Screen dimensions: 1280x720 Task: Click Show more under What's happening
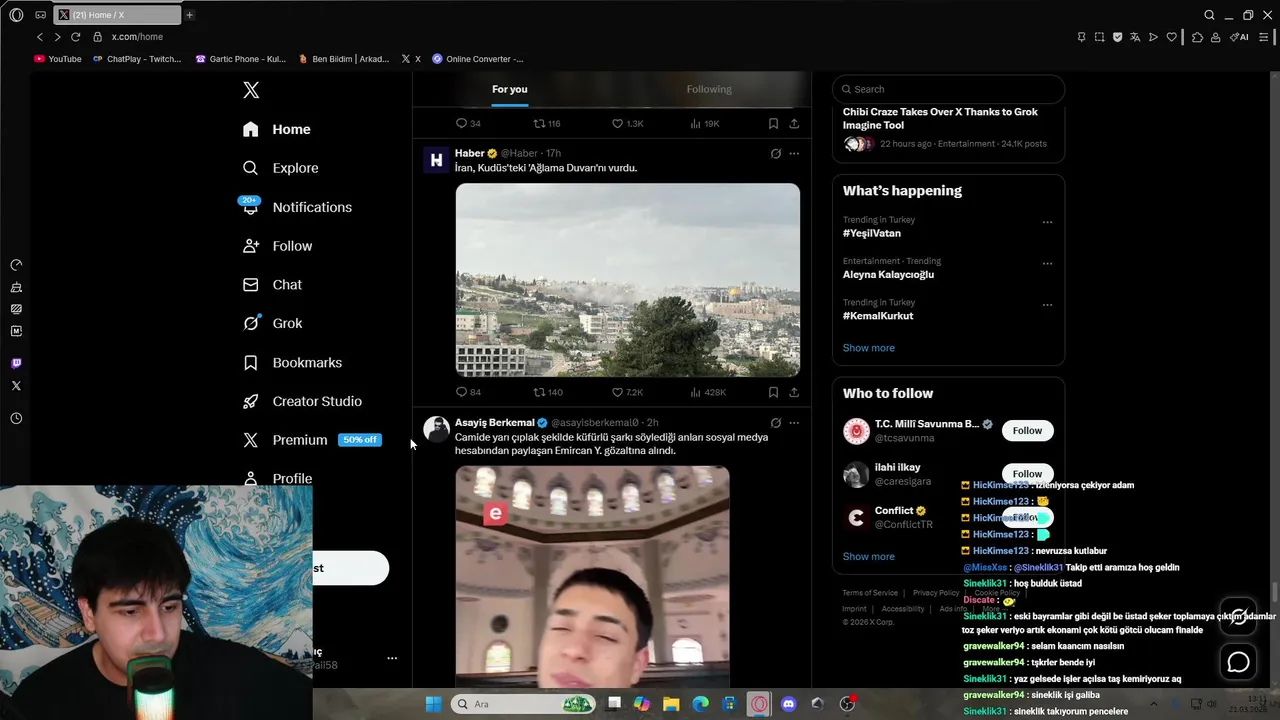[x=869, y=348]
